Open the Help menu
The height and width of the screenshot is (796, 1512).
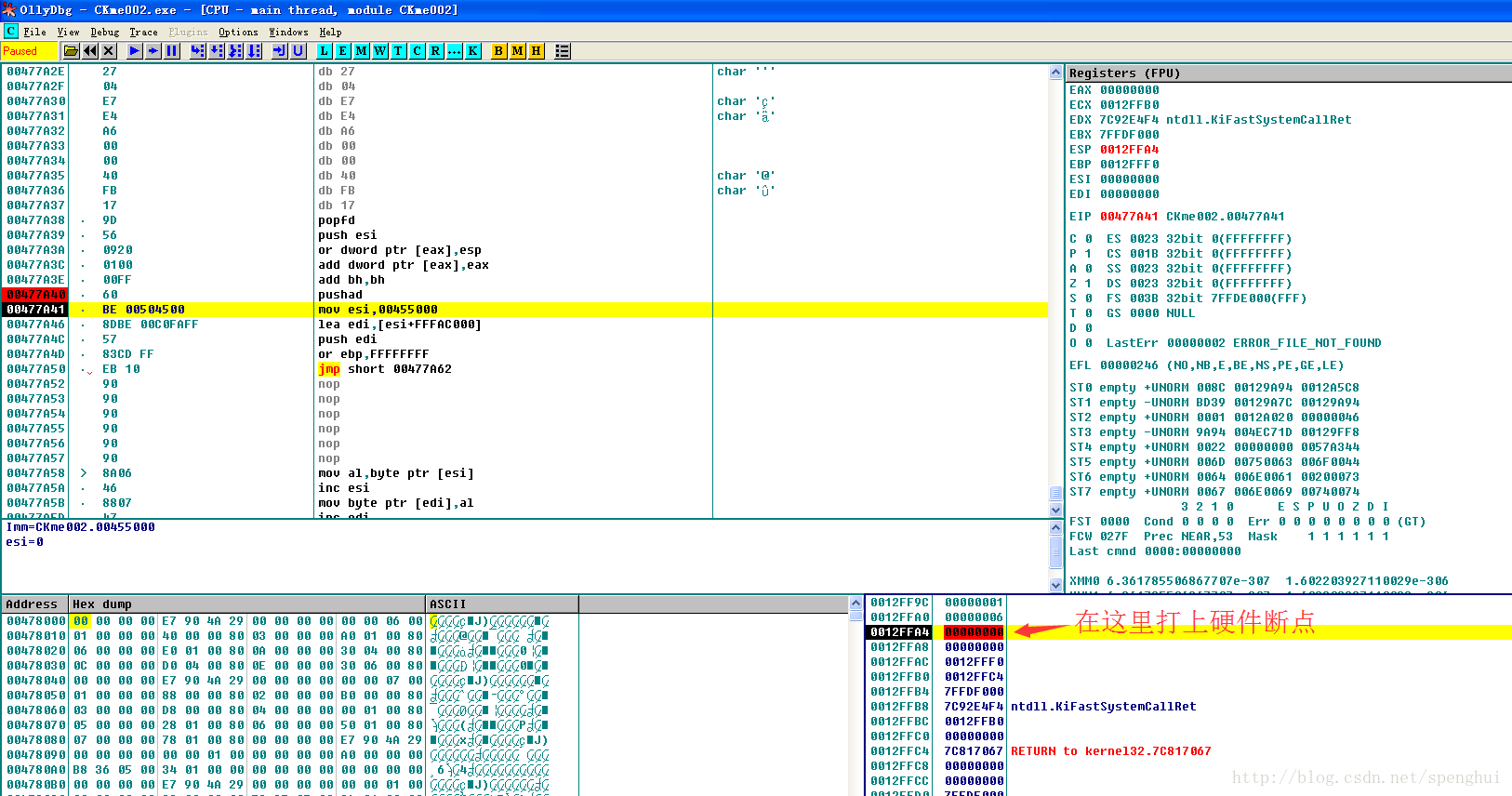point(331,32)
